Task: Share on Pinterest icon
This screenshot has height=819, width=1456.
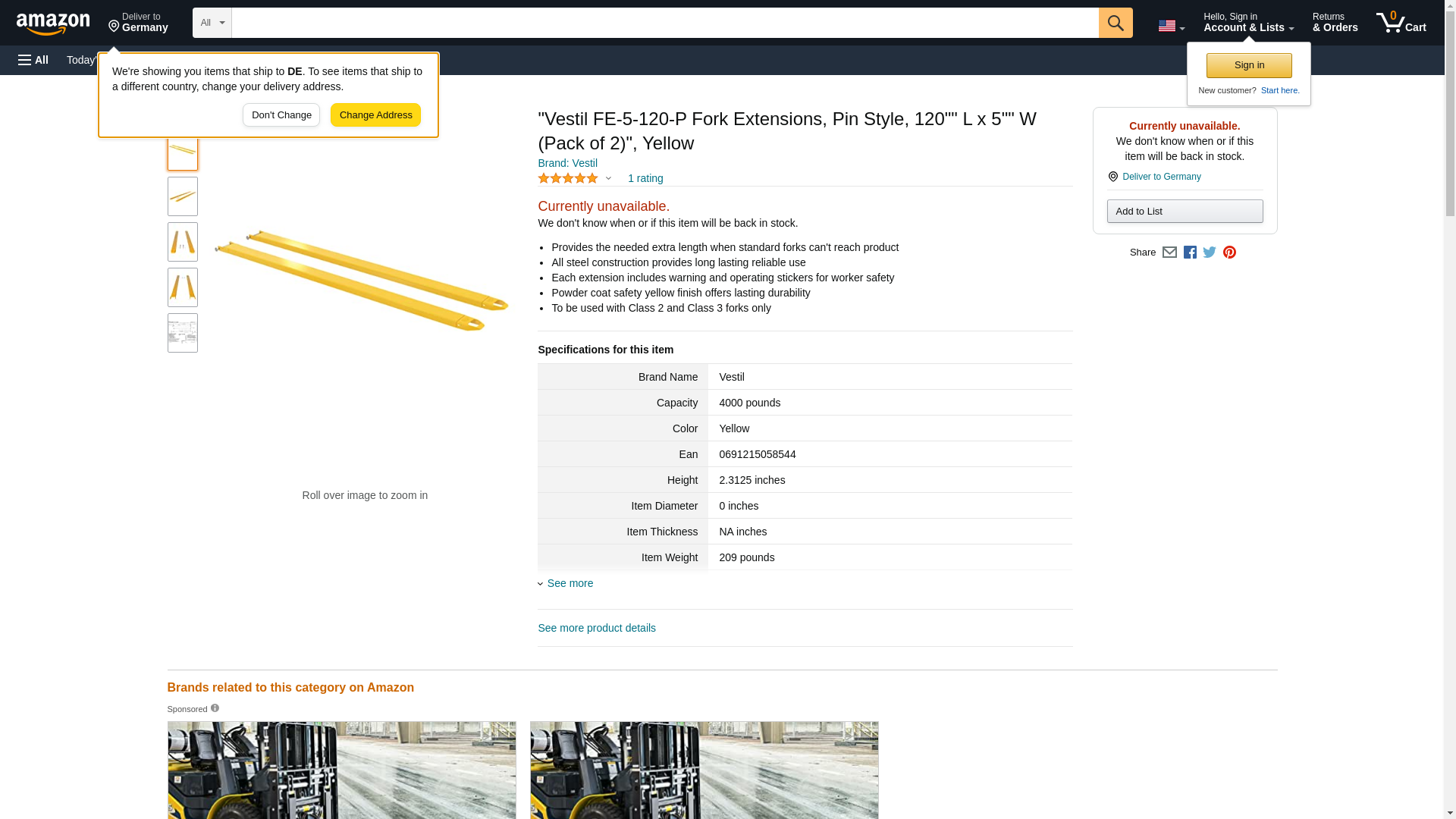Action: coord(1229,253)
